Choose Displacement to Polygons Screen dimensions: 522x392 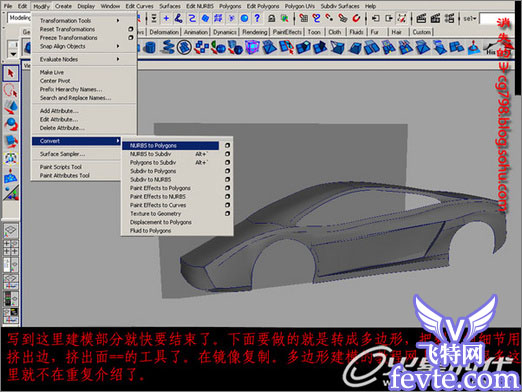click(x=161, y=222)
